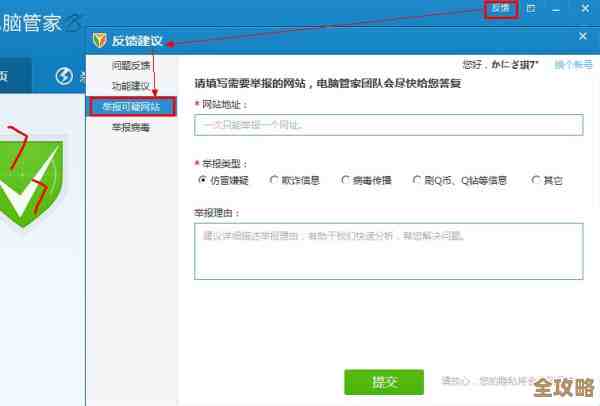Click the shield logo in 反馈建议 dialog title
The height and width of the screenshot is (406, 600).
coord(100,40)
